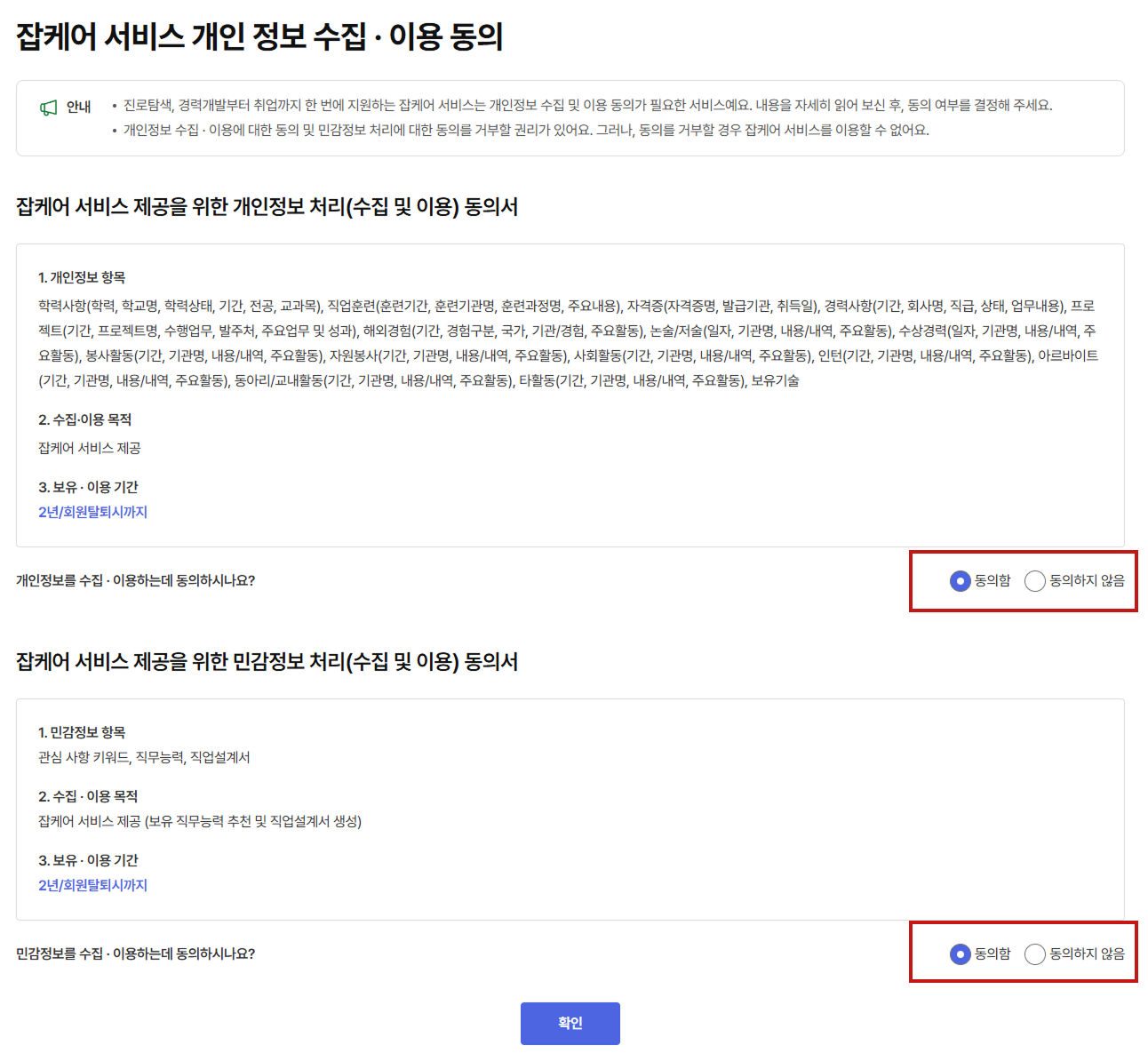
Task: Click the '1. 민감정보 항목' subheading
Action: pos(82,732)
